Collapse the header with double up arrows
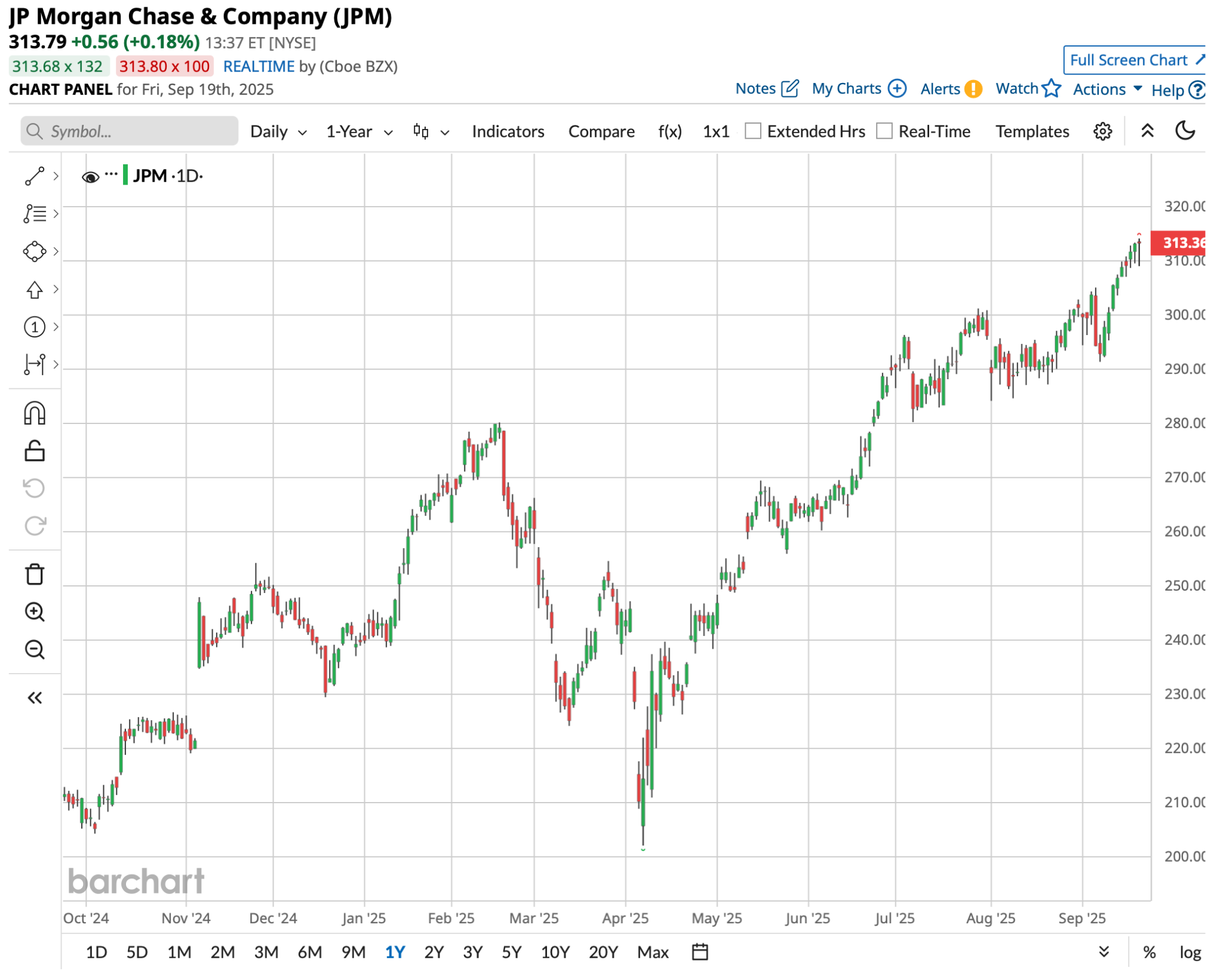 click(x=1147, y=131)
